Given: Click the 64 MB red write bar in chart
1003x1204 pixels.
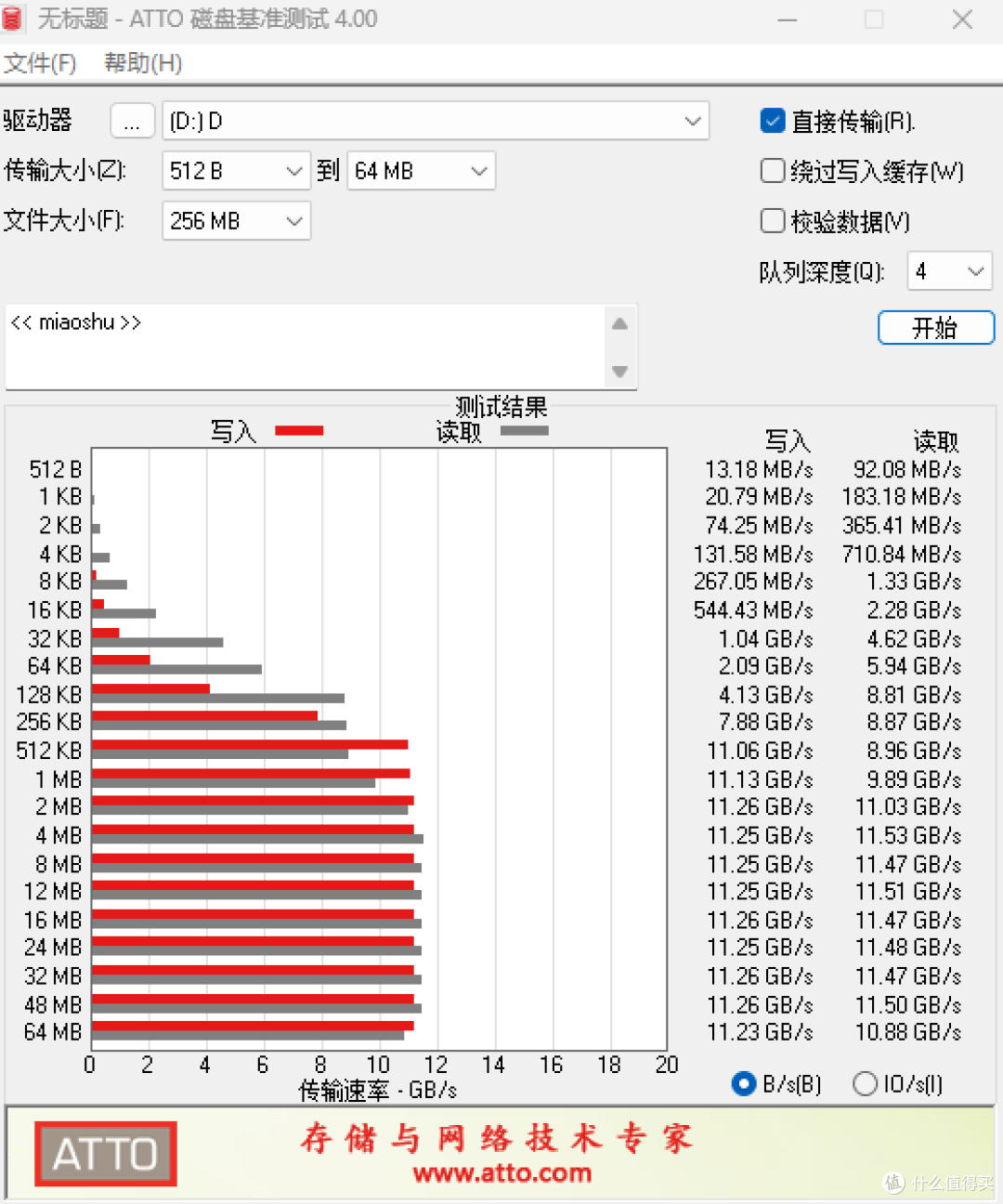Looking at the screenshot, I should click(253, 1026).
